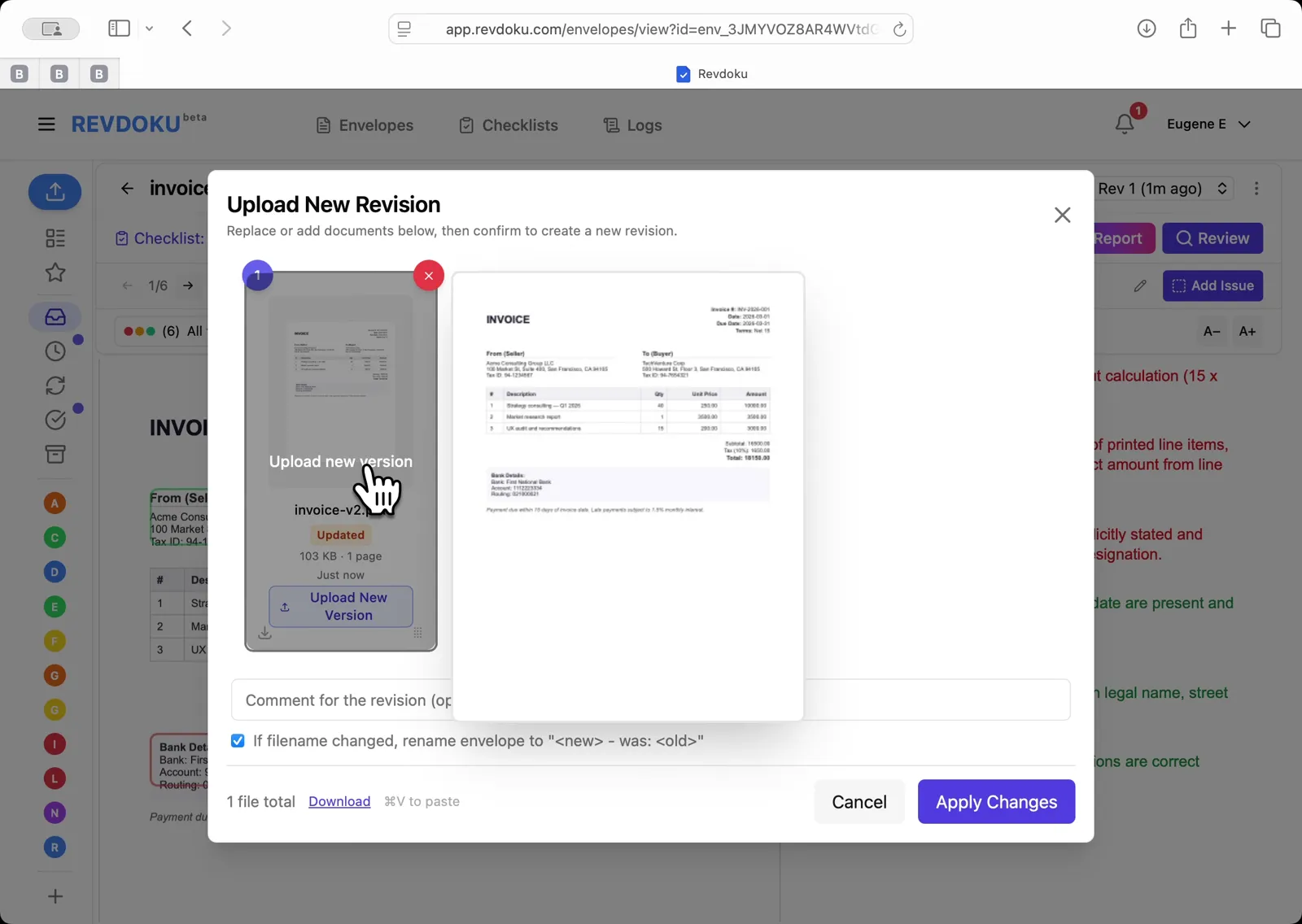Switch to the Logs tab
Screen dimensions: 1302x924
(x=631, y=125)
